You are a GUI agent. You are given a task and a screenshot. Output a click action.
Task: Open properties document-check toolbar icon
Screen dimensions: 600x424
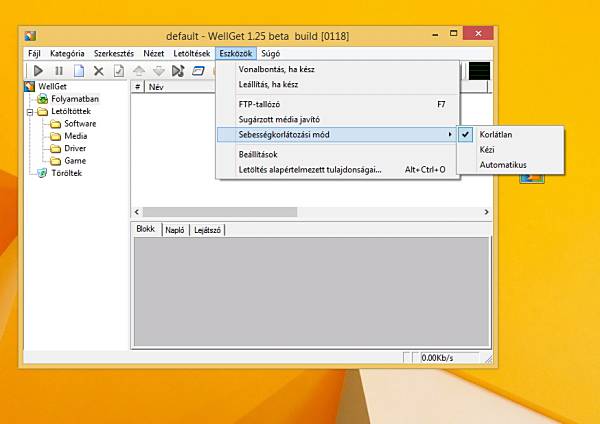point(119,71)
